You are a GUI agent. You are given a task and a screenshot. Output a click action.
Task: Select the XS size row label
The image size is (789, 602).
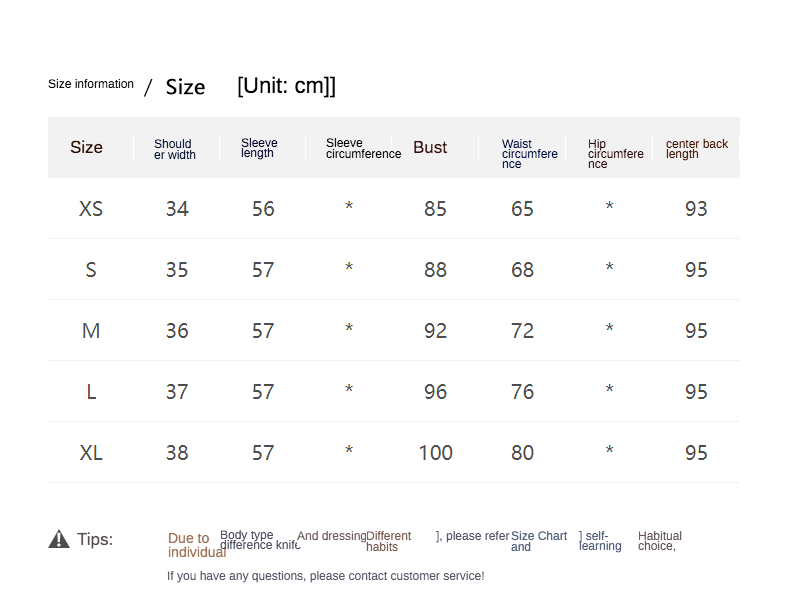[x=91, y=209]
